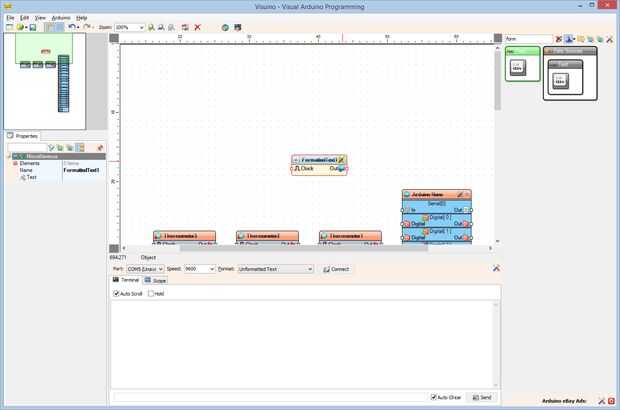Select the Thermometer2 component on canvas
This screenshot has width=620, height=410.
coord(267,236)
